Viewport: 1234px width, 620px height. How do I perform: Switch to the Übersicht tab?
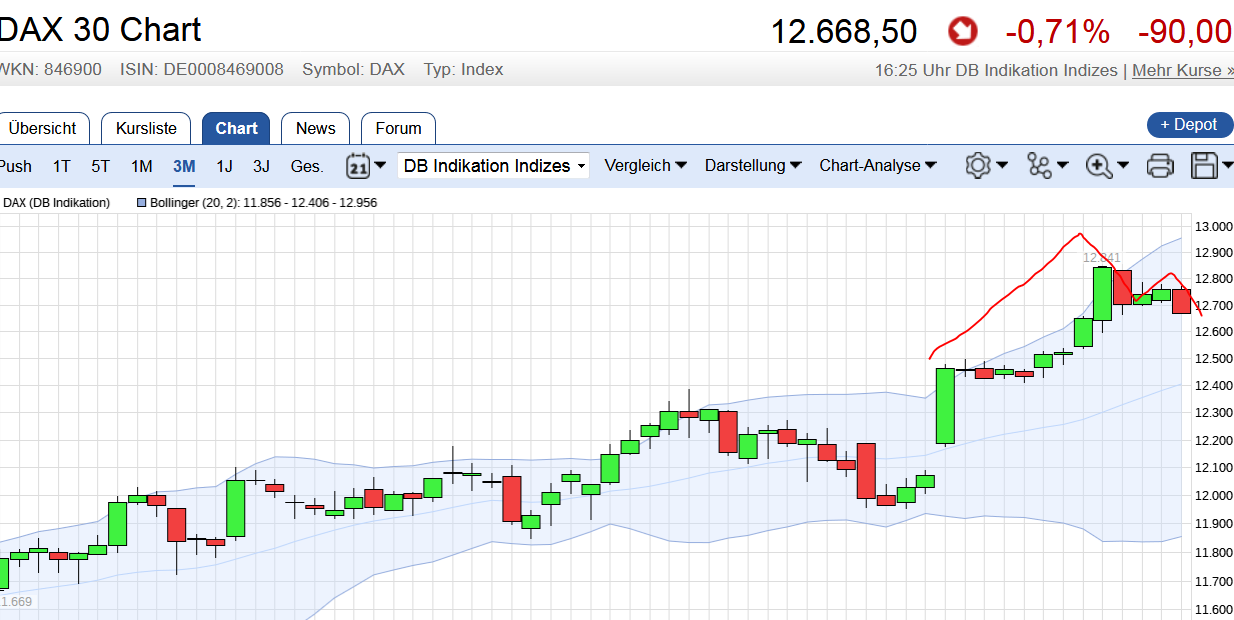(43, 128)
